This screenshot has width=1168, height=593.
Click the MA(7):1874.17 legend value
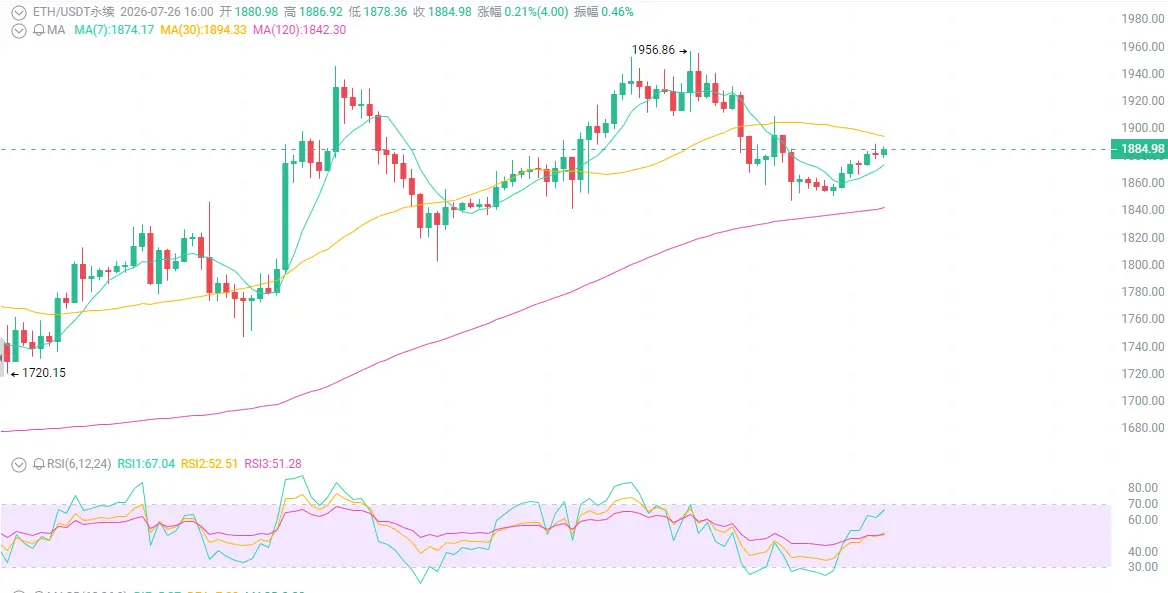114,30
